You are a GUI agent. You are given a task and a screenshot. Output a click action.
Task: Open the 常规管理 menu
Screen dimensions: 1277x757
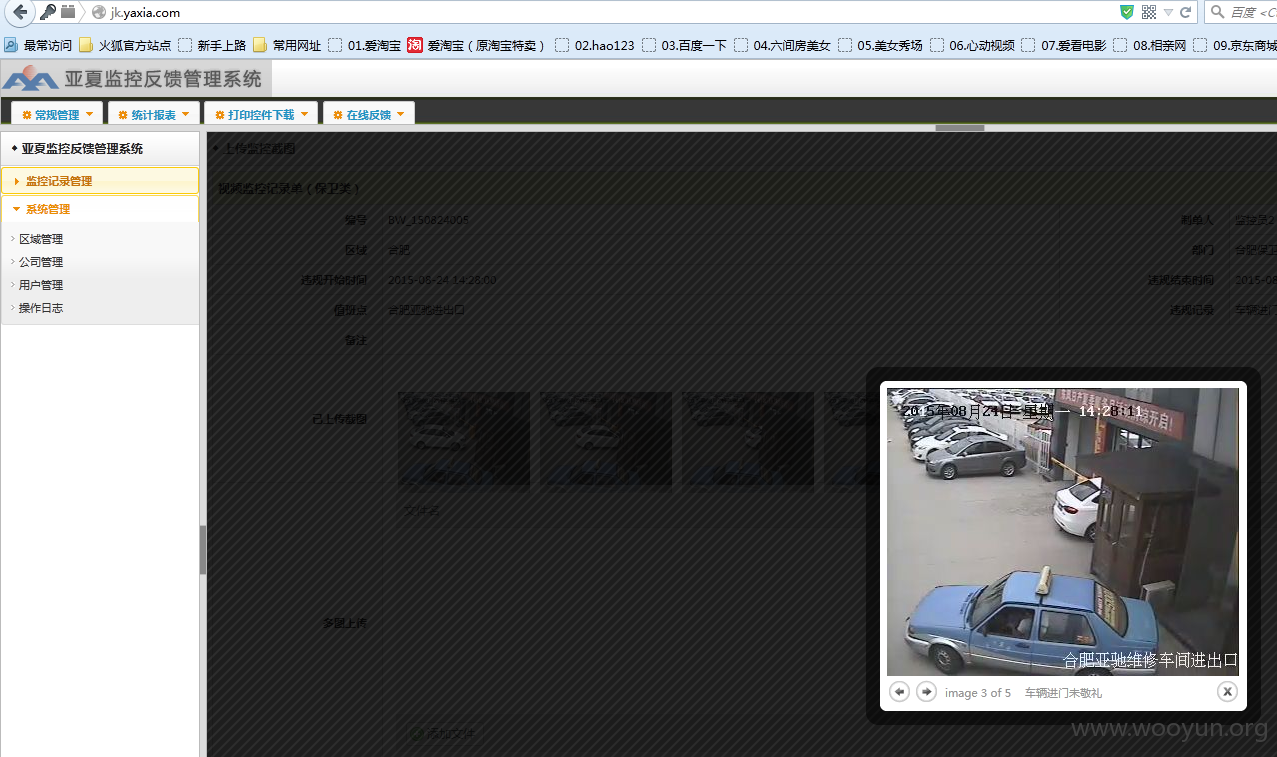point(57,115)
